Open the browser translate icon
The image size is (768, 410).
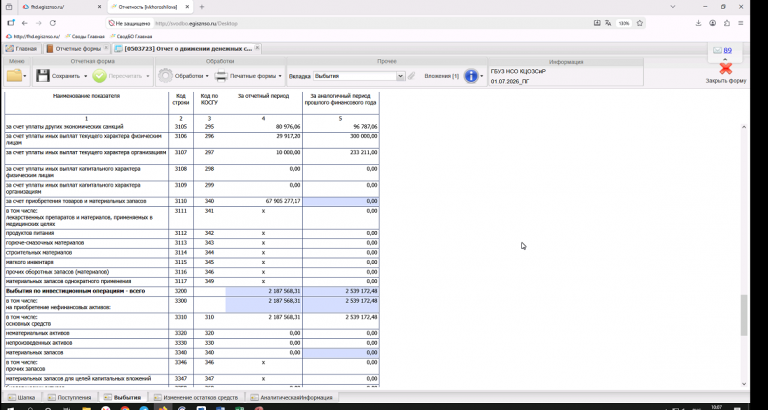(608, 23)
